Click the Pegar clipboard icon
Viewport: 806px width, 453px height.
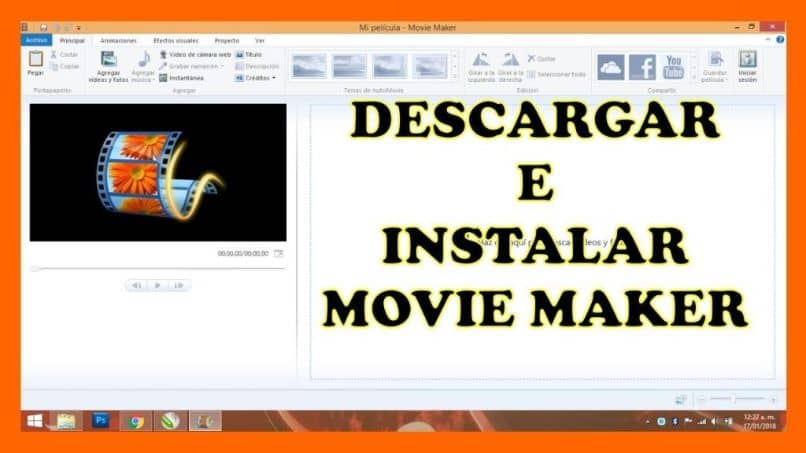[x=35, y=59]
